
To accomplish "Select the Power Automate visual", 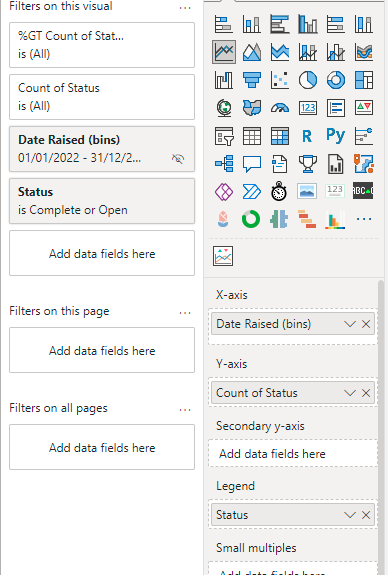I will (x=252, y=191).
